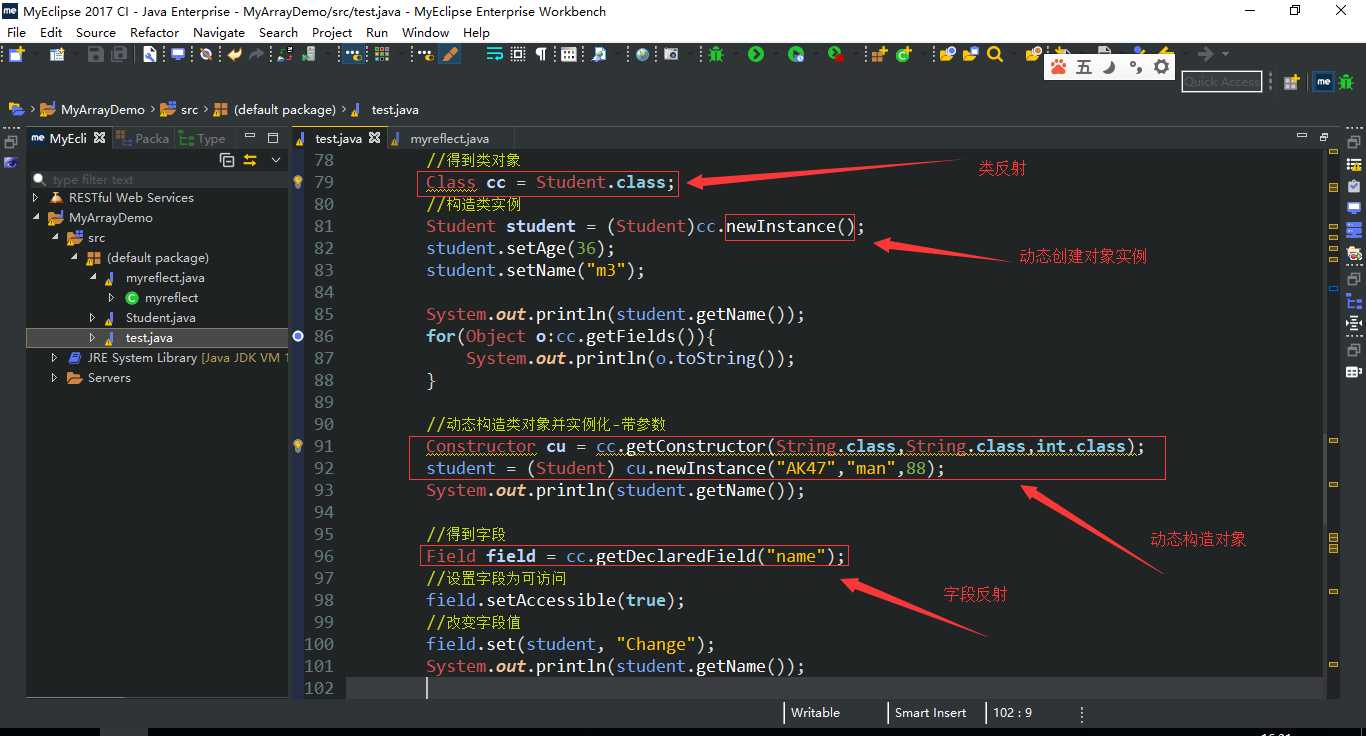Click the New Java Class icon
This screenshot has height=736, width=1366.
[x=903, y=55]
